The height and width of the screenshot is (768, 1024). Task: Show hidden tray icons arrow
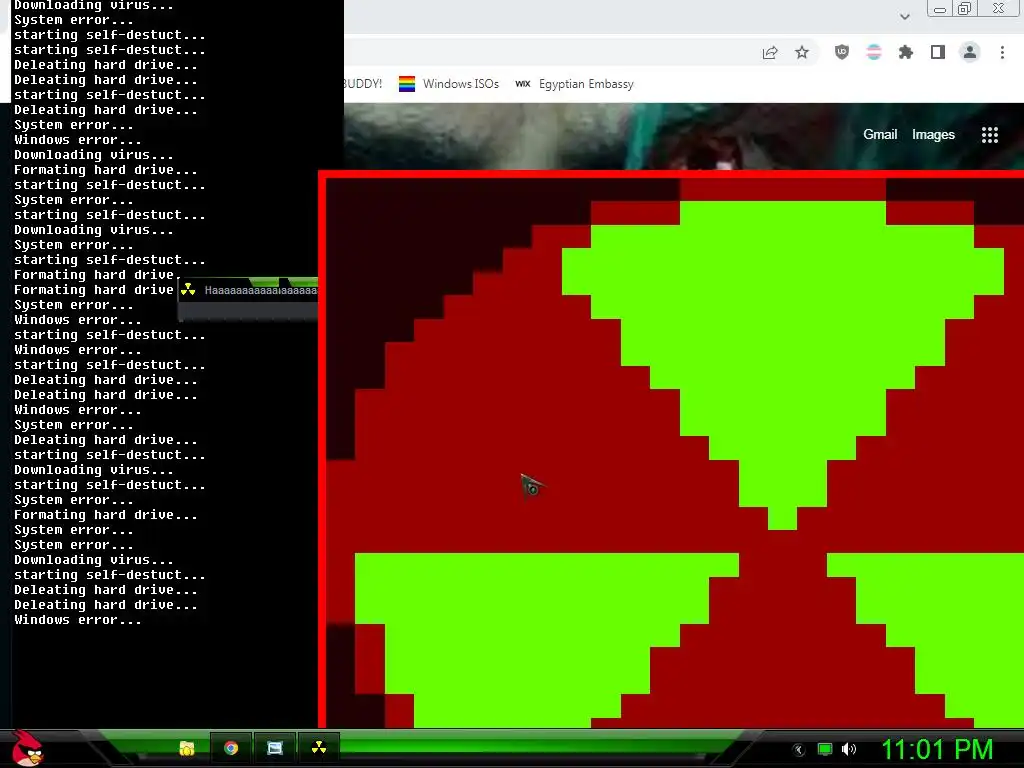[x=799, y=750]
